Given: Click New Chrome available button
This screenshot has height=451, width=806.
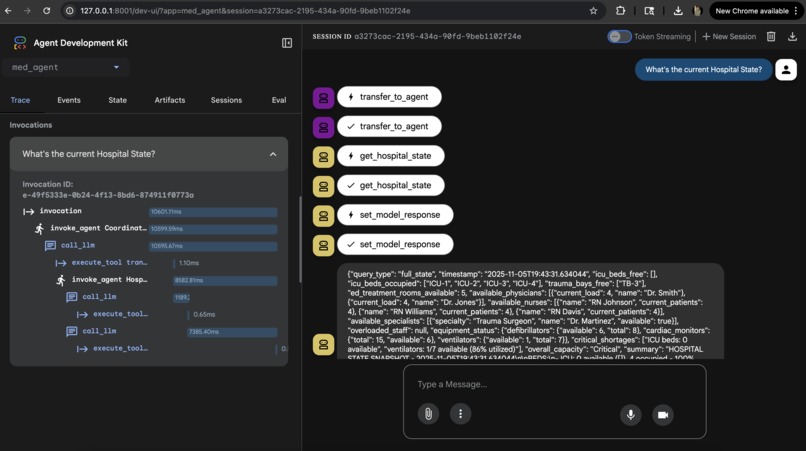Looking at the screenshot, I should pyautogui.click(x=756, y=11).
